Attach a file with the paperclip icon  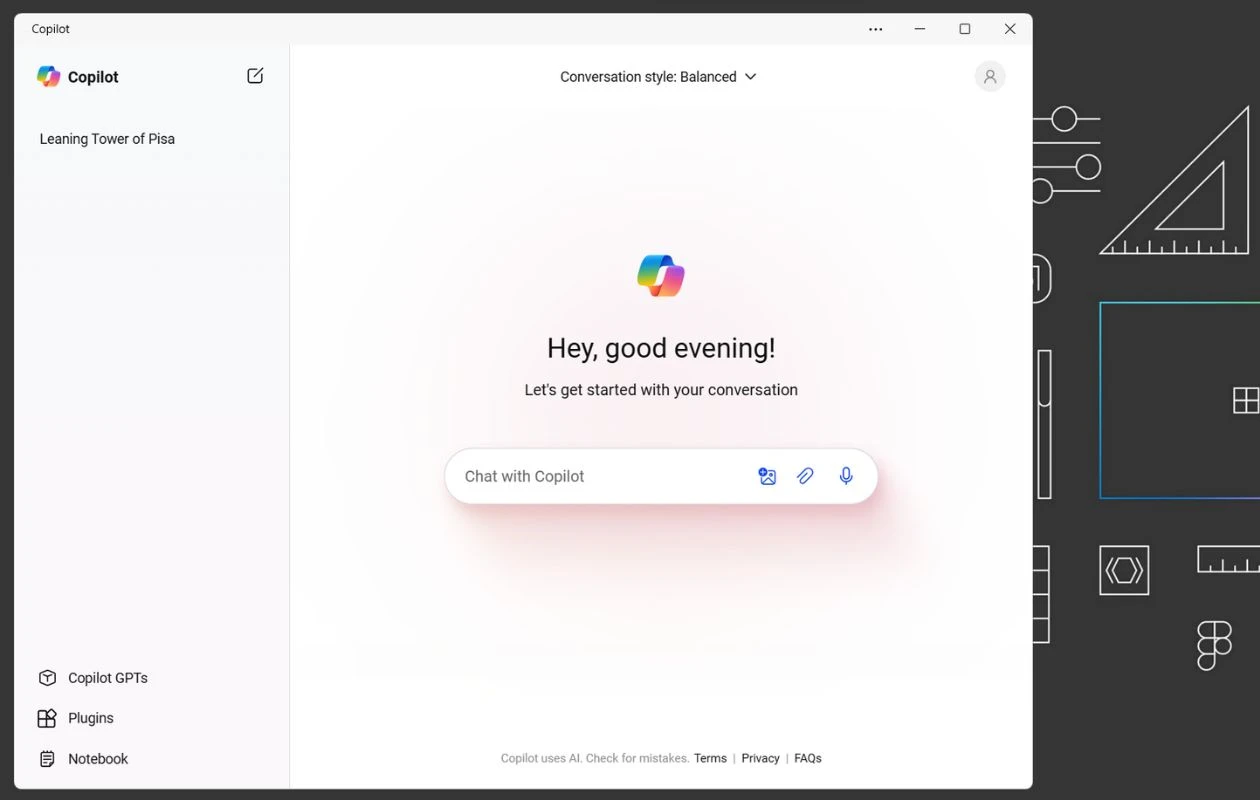click(805, 476)
